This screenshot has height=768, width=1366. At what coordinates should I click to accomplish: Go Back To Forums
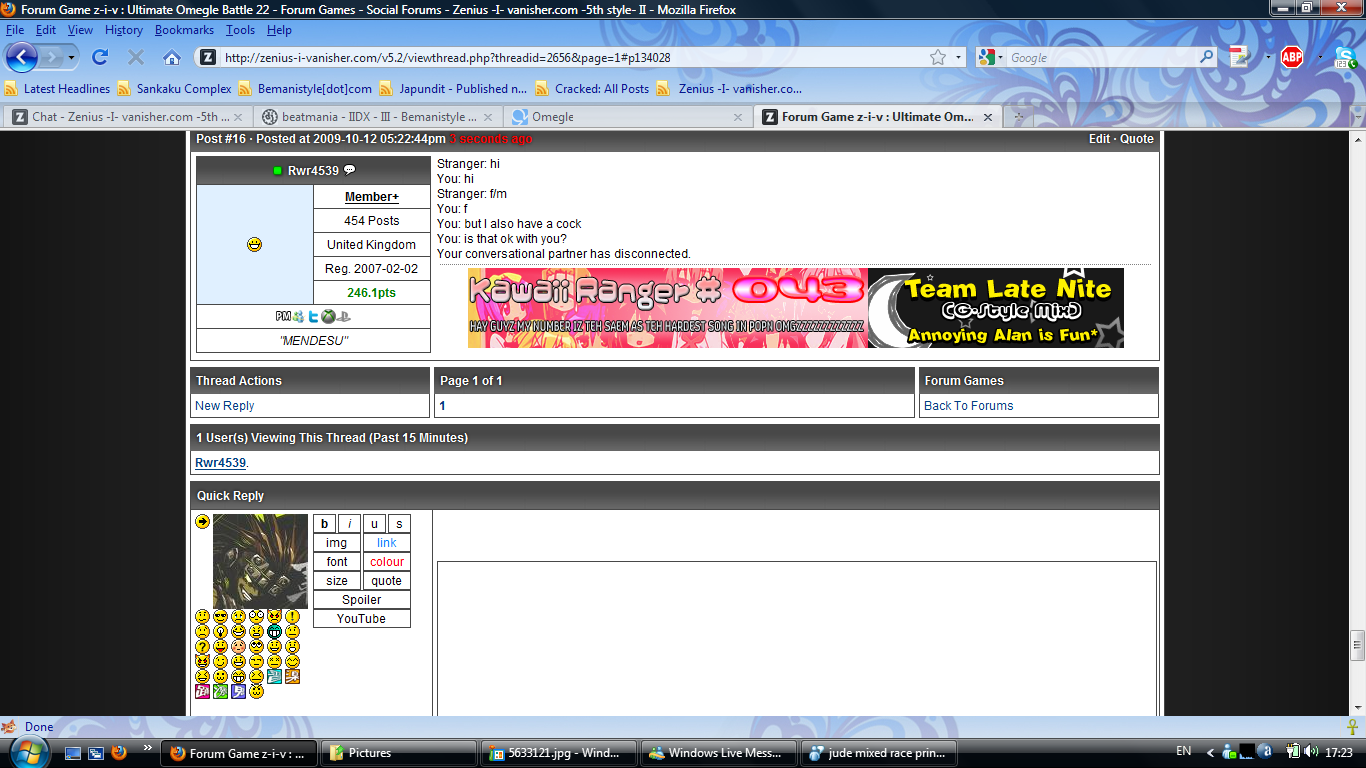[968, 406]
